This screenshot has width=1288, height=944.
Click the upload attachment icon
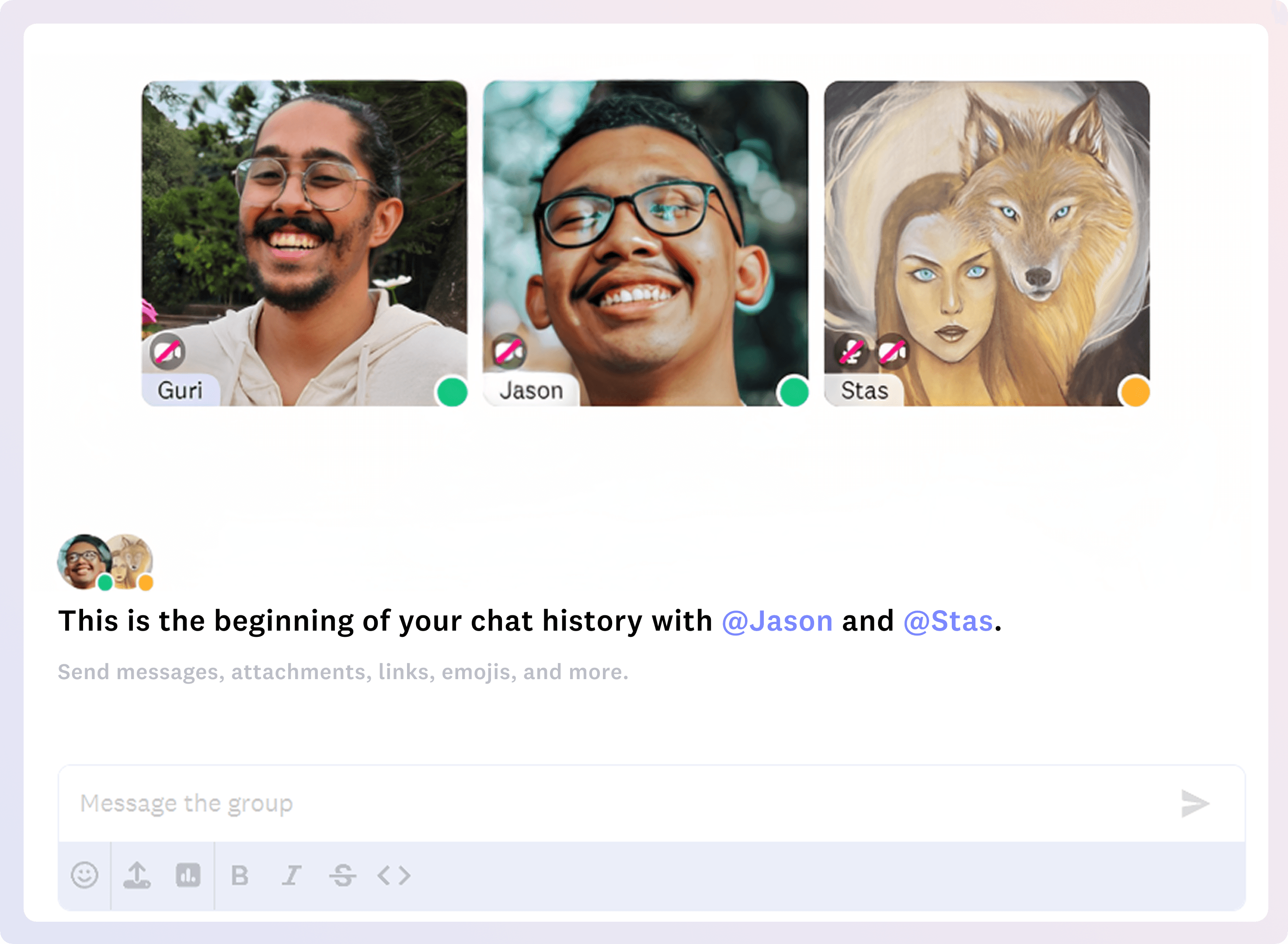[137, 875]
